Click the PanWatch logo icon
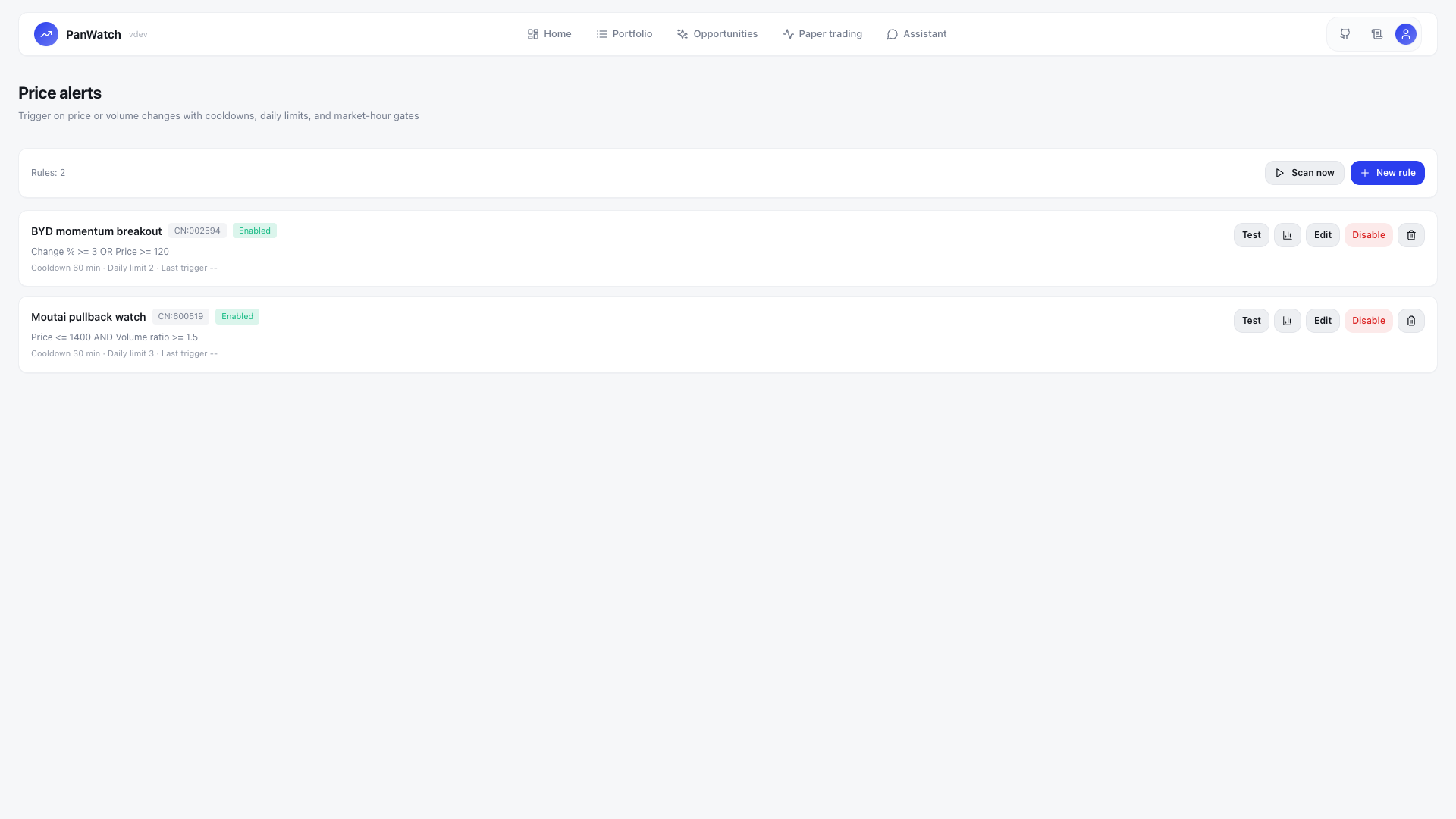 pos(46,34)
